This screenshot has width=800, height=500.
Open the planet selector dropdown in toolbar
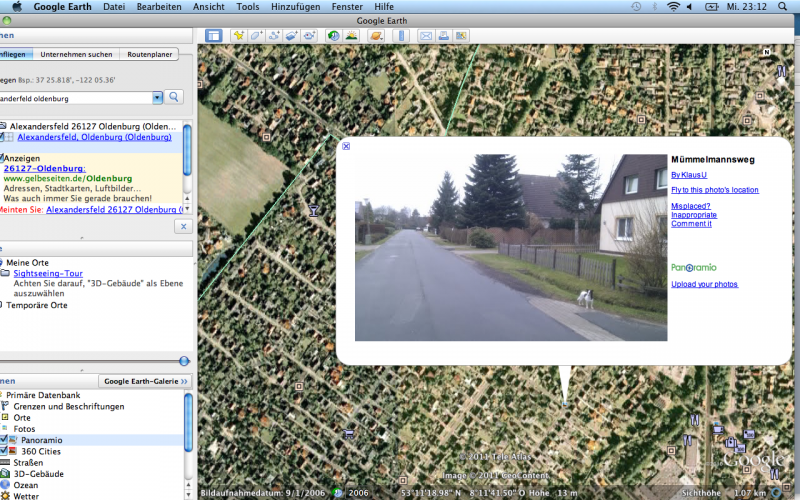[375, 36]
